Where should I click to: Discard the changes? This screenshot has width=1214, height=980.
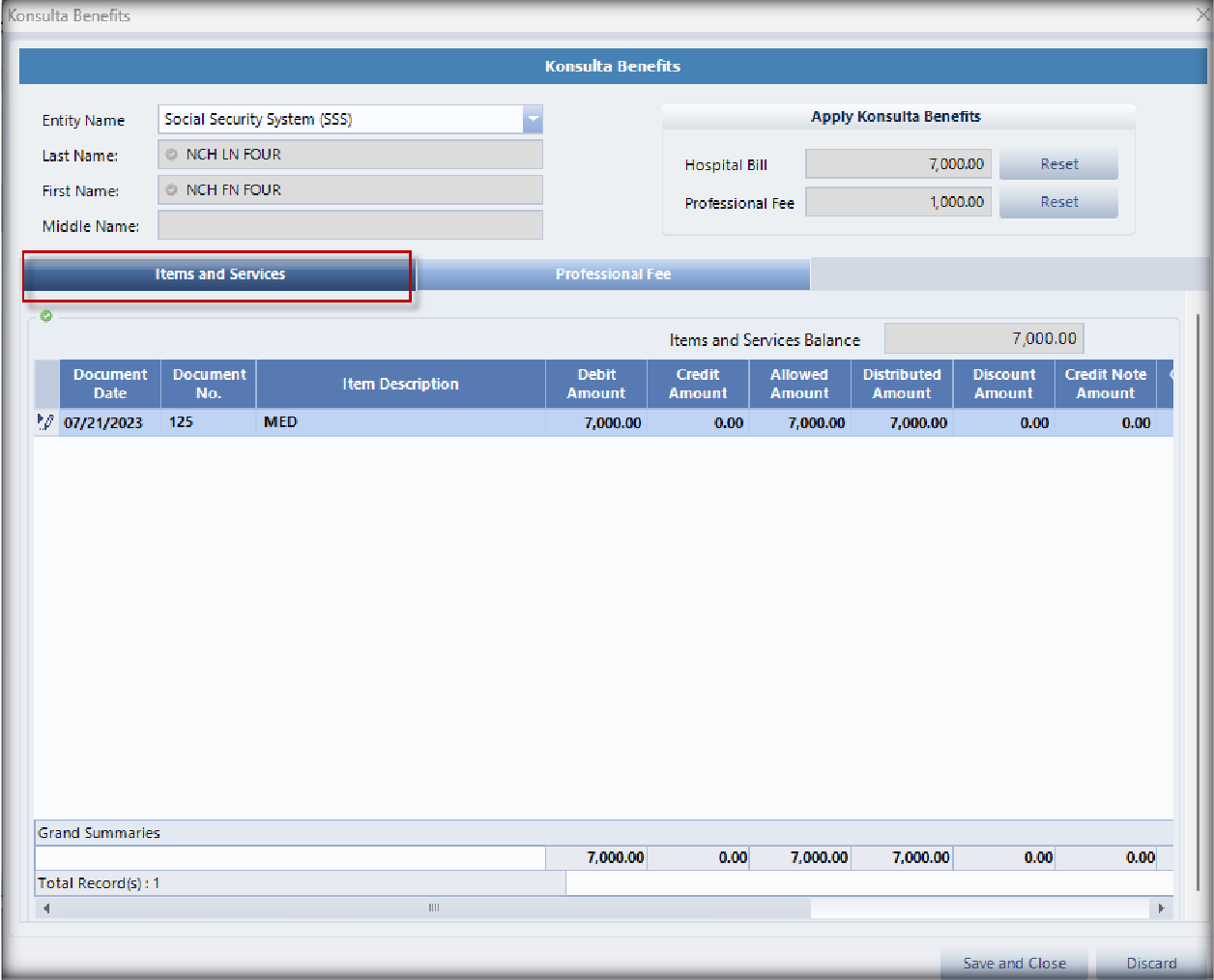(x=1151, y=963)
